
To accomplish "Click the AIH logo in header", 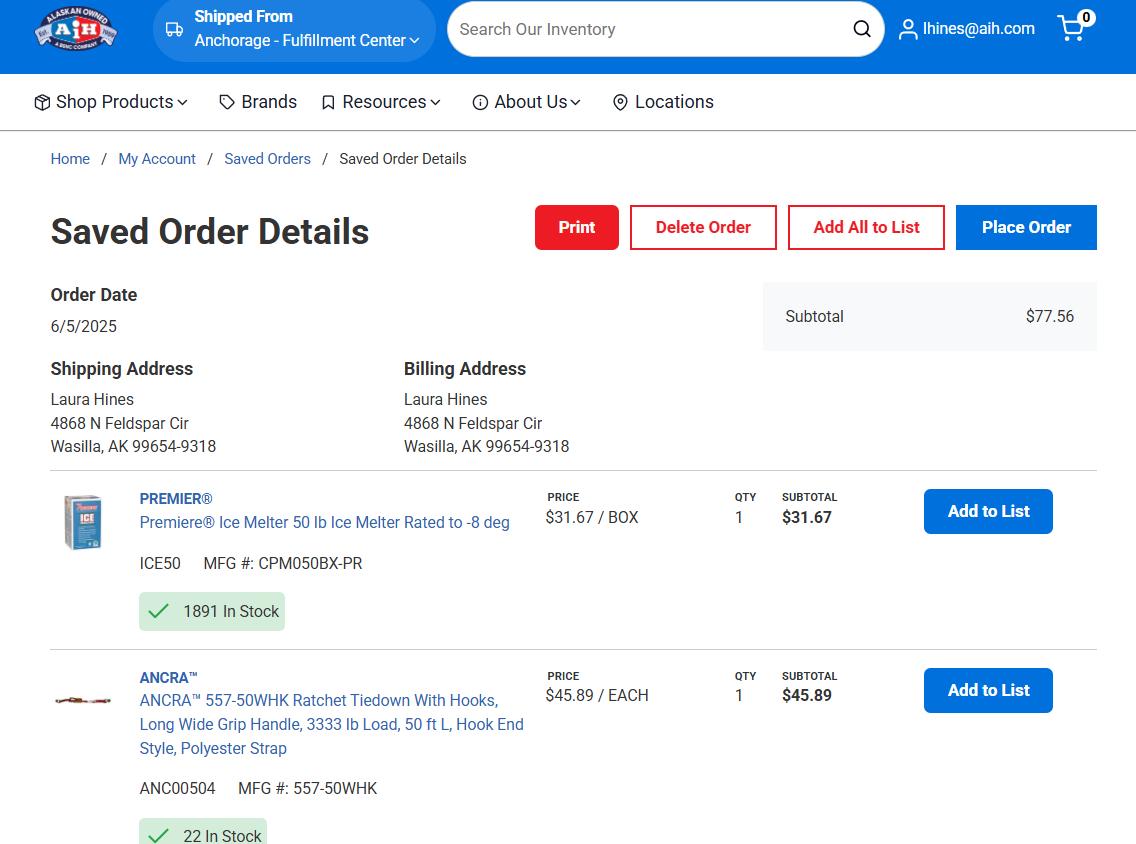I will point(76,29).
